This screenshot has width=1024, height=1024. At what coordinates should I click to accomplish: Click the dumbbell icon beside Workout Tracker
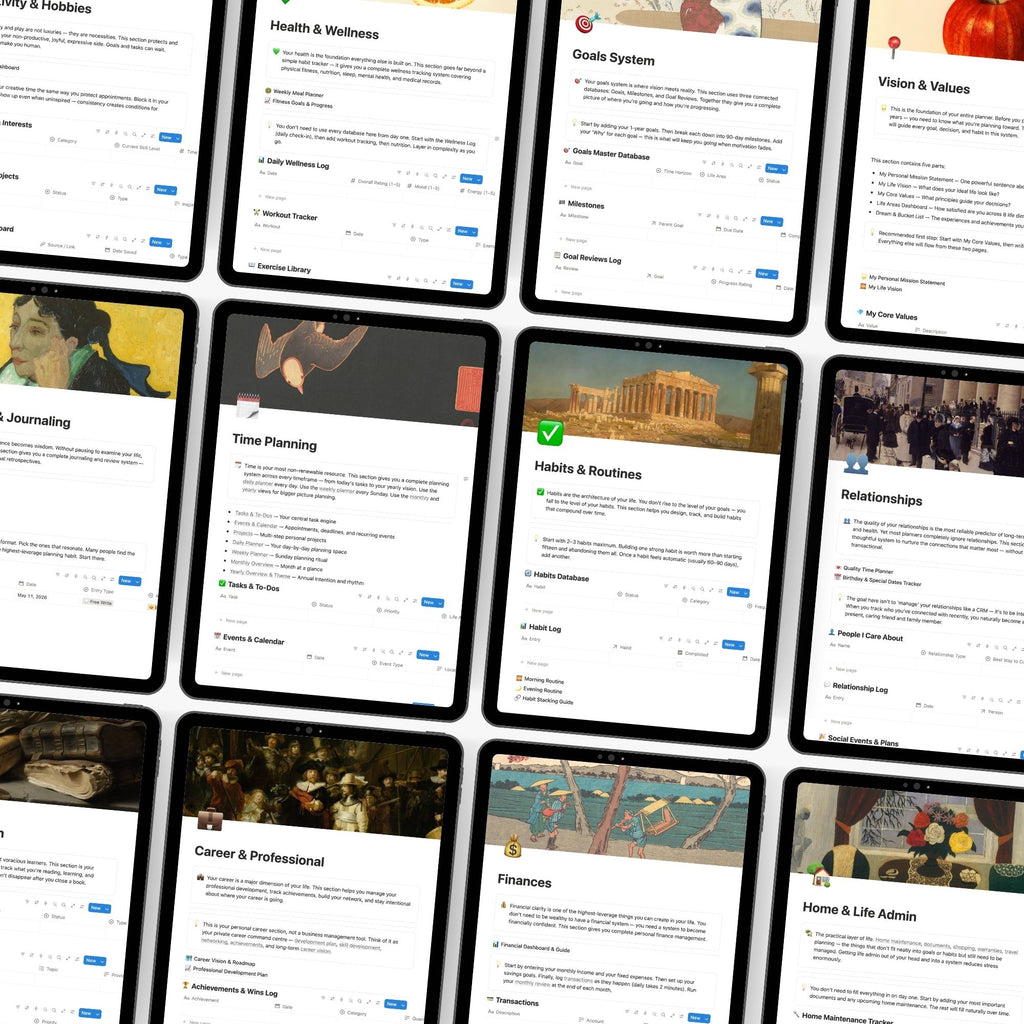coord(257,212)
